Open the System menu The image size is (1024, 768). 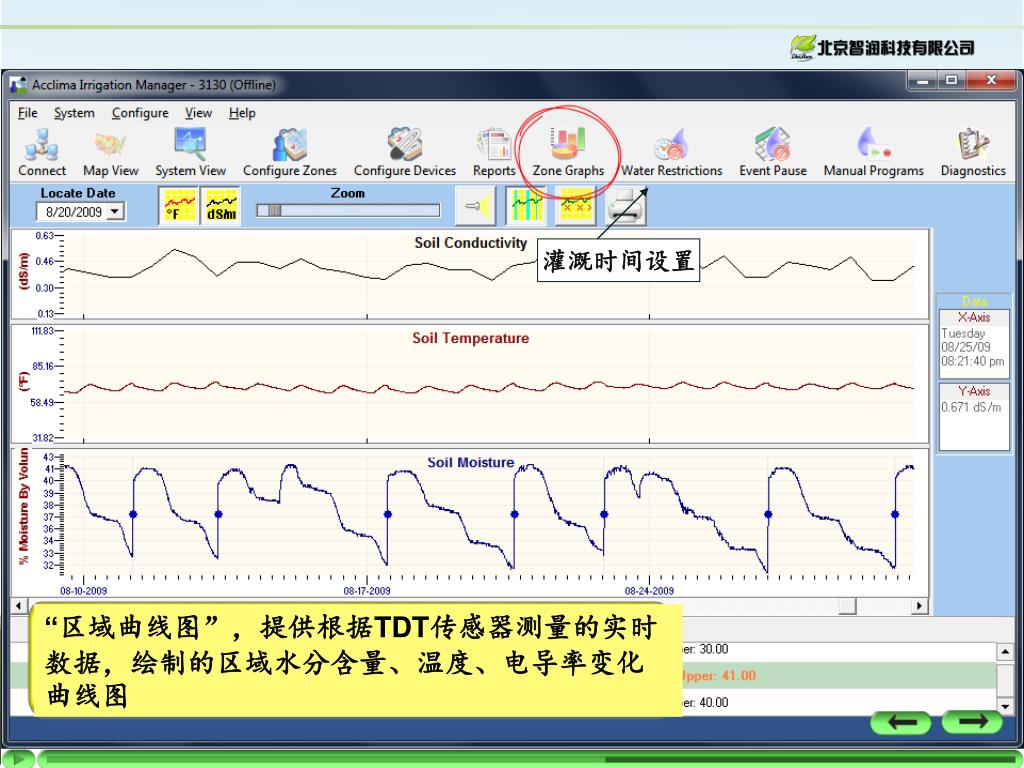pos(74,113)
